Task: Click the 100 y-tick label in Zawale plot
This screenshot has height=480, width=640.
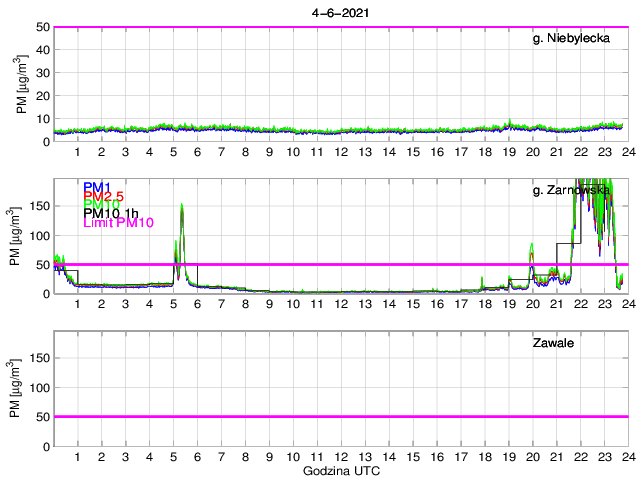Action: (x=36, y=387)
